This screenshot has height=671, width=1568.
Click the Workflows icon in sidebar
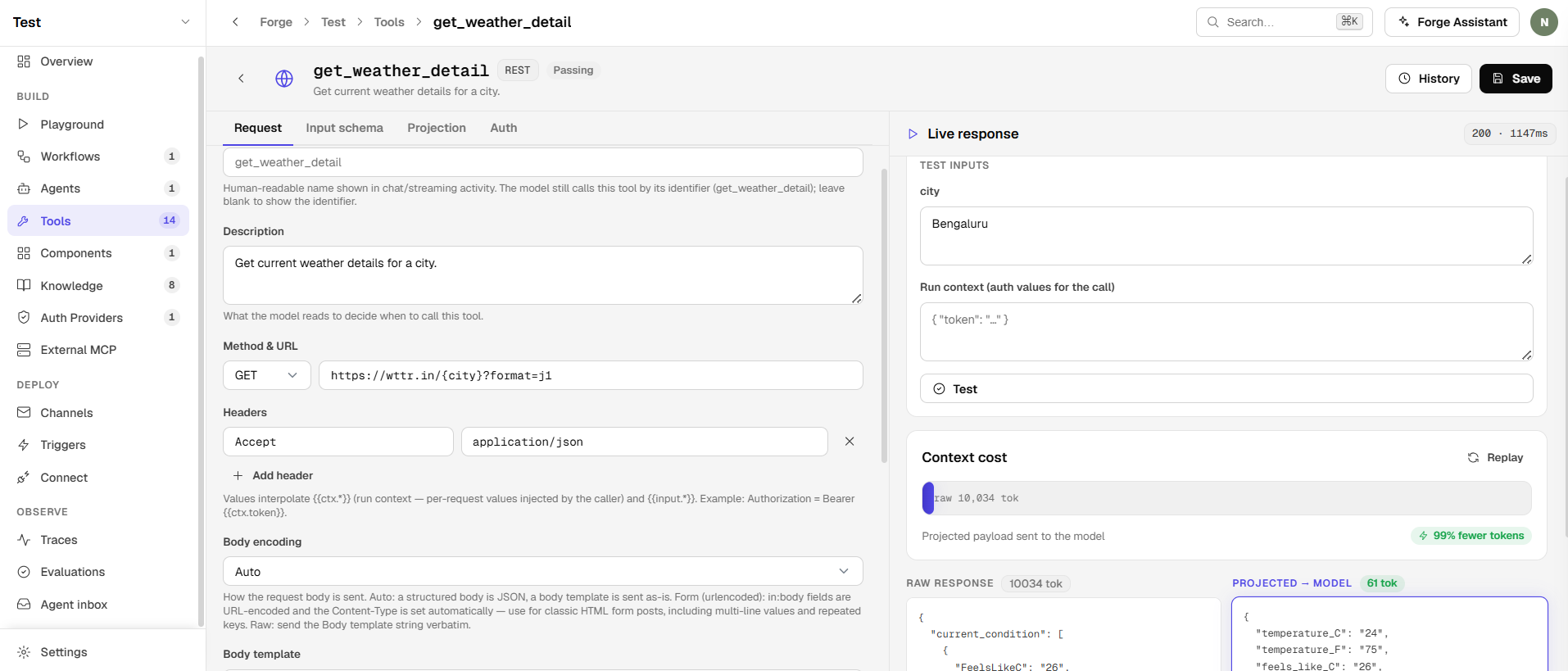24,156
